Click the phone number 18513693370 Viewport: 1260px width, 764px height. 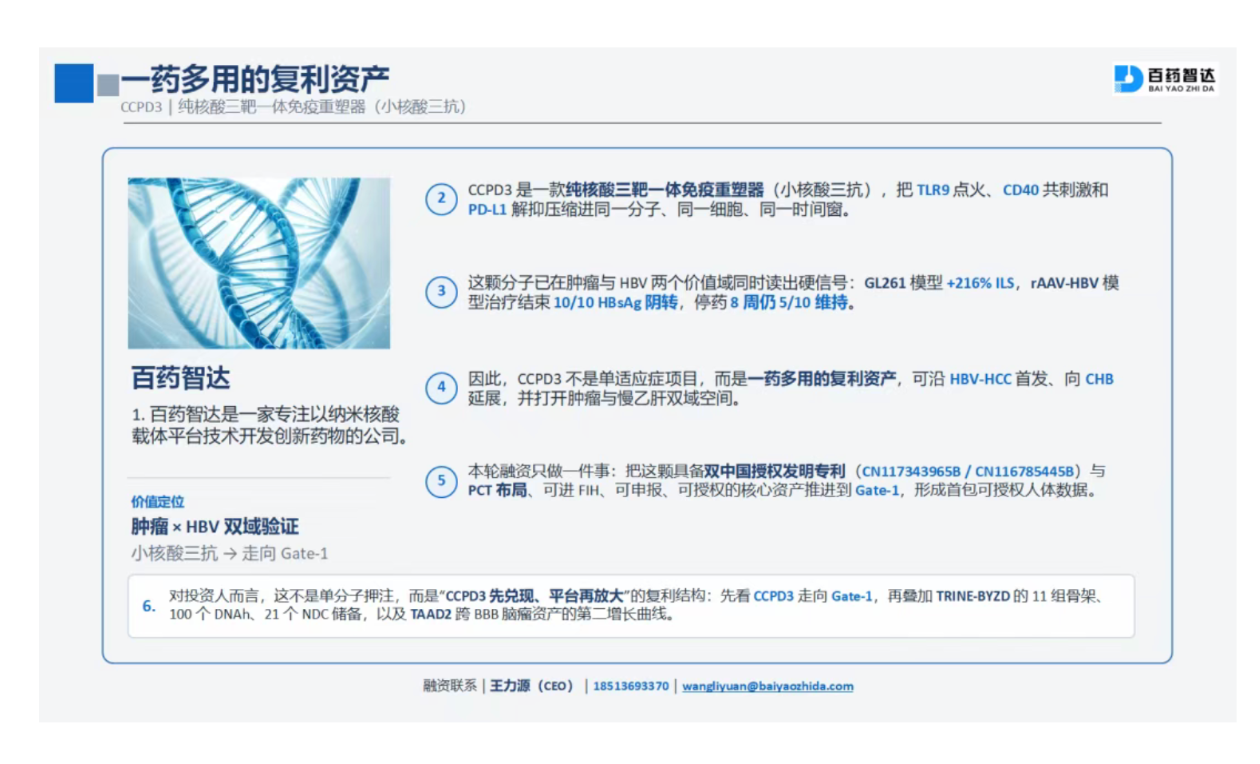pos(631,686)
